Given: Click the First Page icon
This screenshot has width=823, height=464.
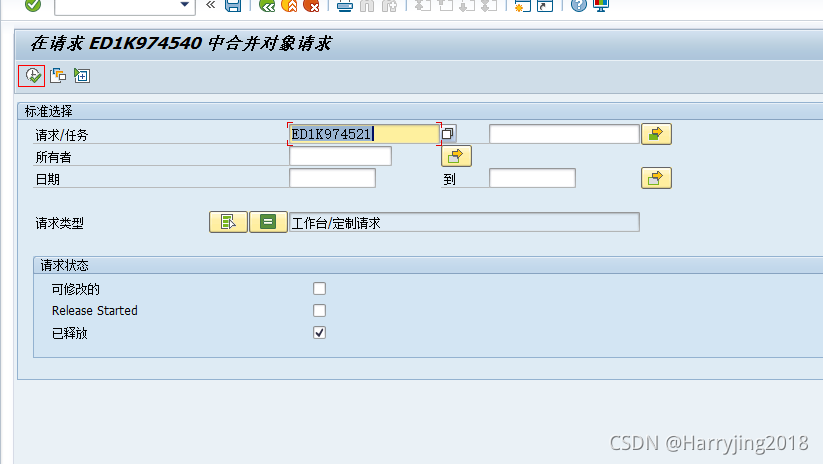Looking at the screenshot, I should (423, 5).
